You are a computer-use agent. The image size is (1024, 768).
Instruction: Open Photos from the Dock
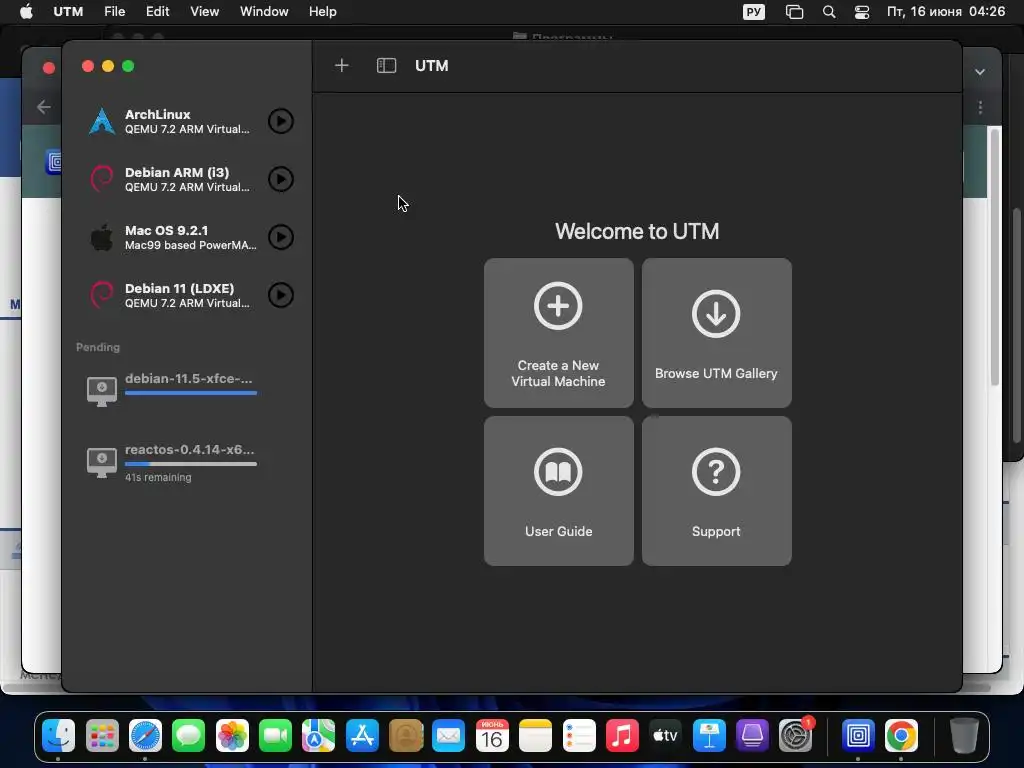232,736
